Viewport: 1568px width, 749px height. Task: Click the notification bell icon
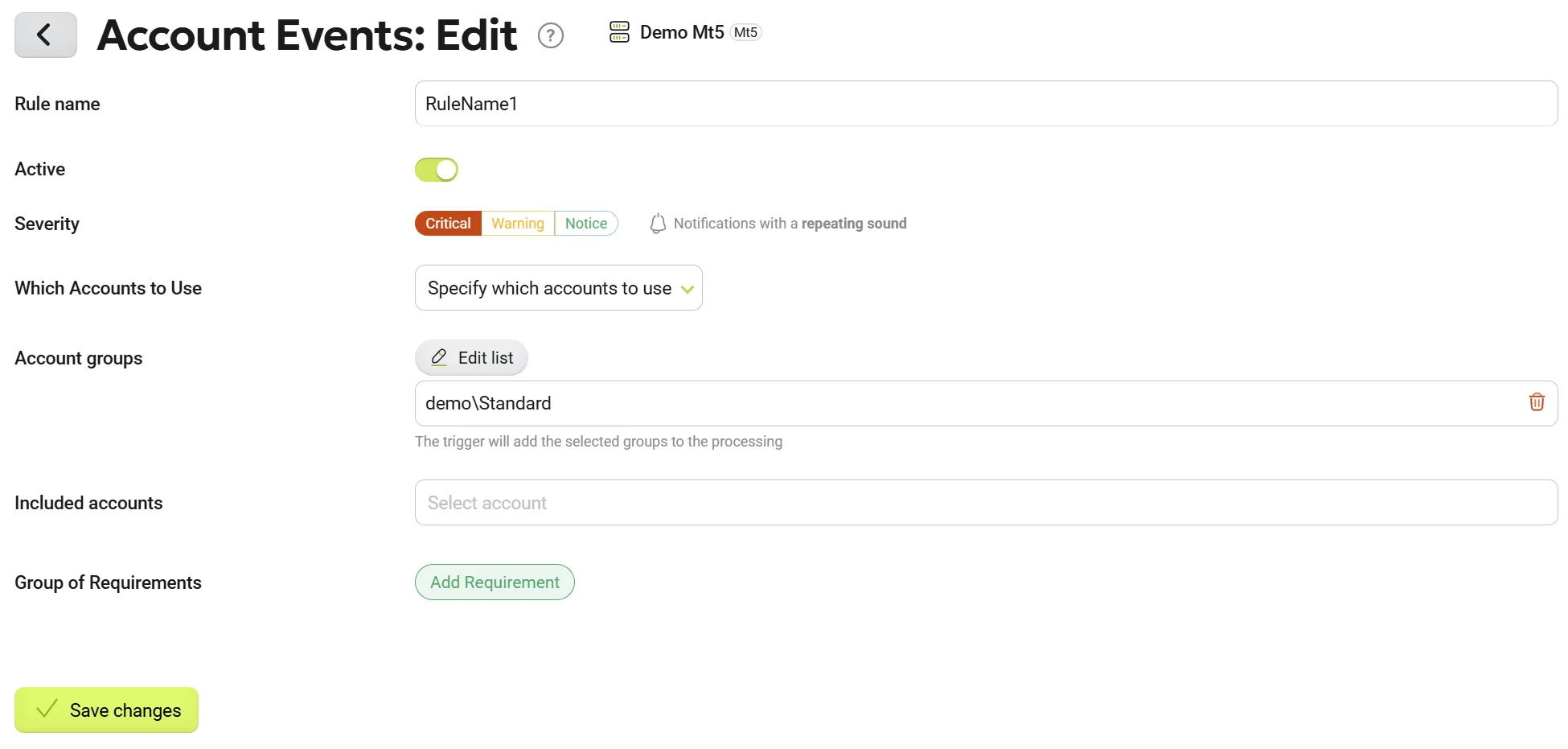[x=658, y=224]
